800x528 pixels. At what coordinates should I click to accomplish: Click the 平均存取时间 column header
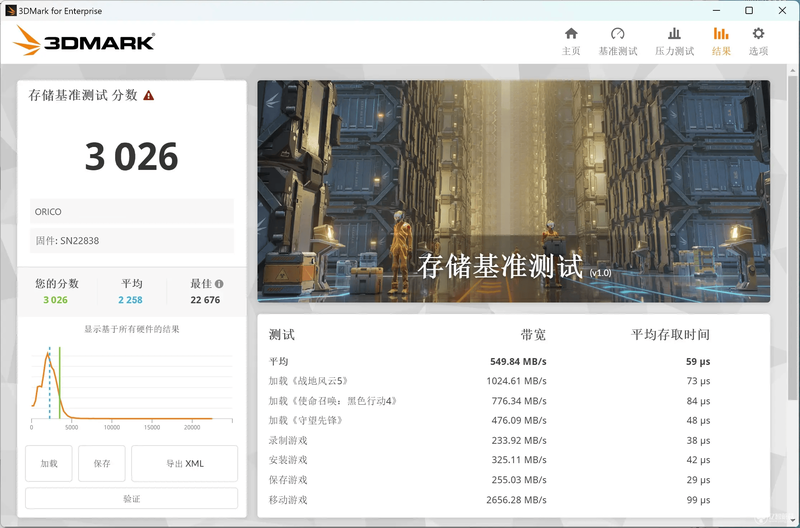670,335
